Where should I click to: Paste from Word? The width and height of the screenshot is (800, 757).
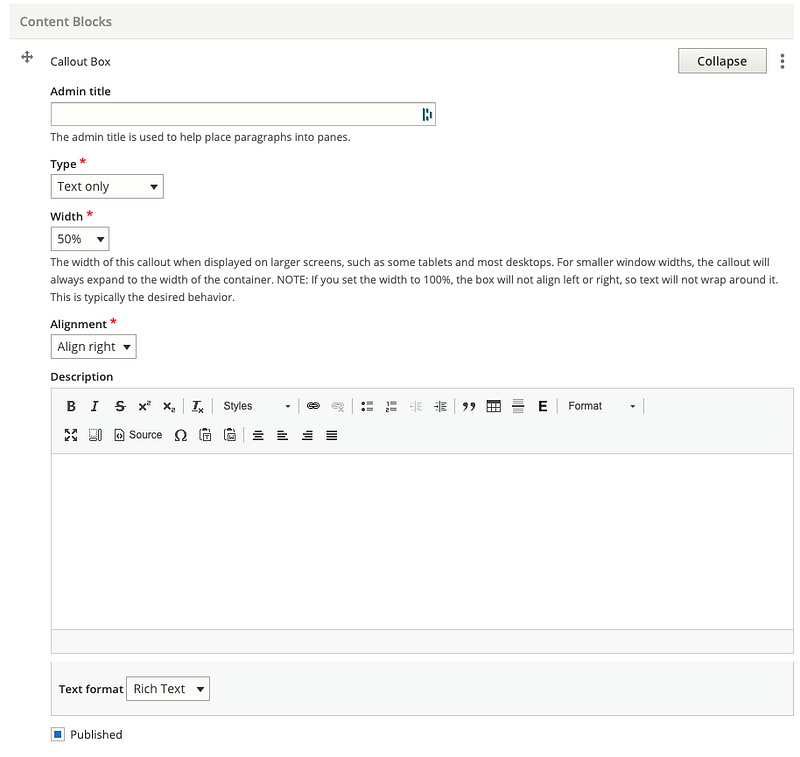[230, 435]
